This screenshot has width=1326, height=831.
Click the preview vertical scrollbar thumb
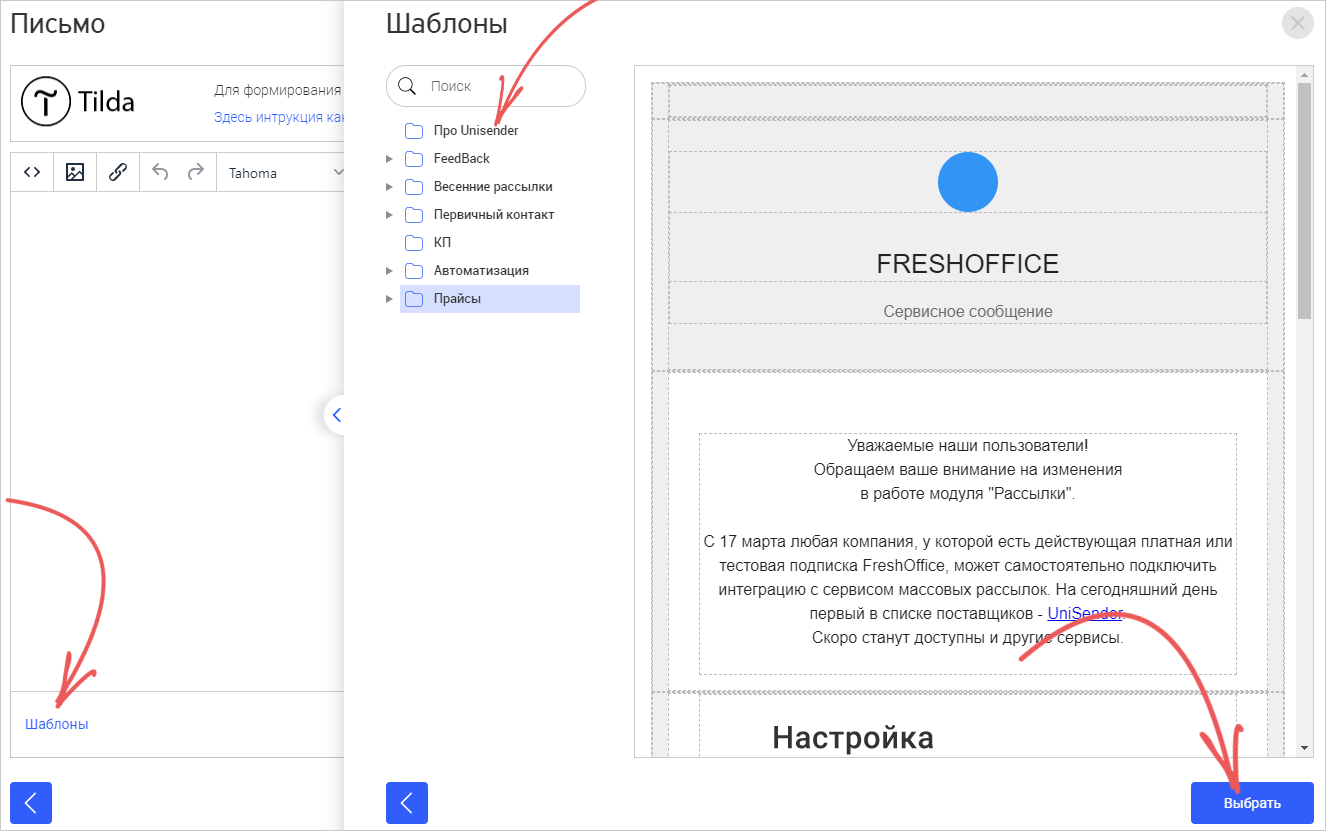[1304, 200]
